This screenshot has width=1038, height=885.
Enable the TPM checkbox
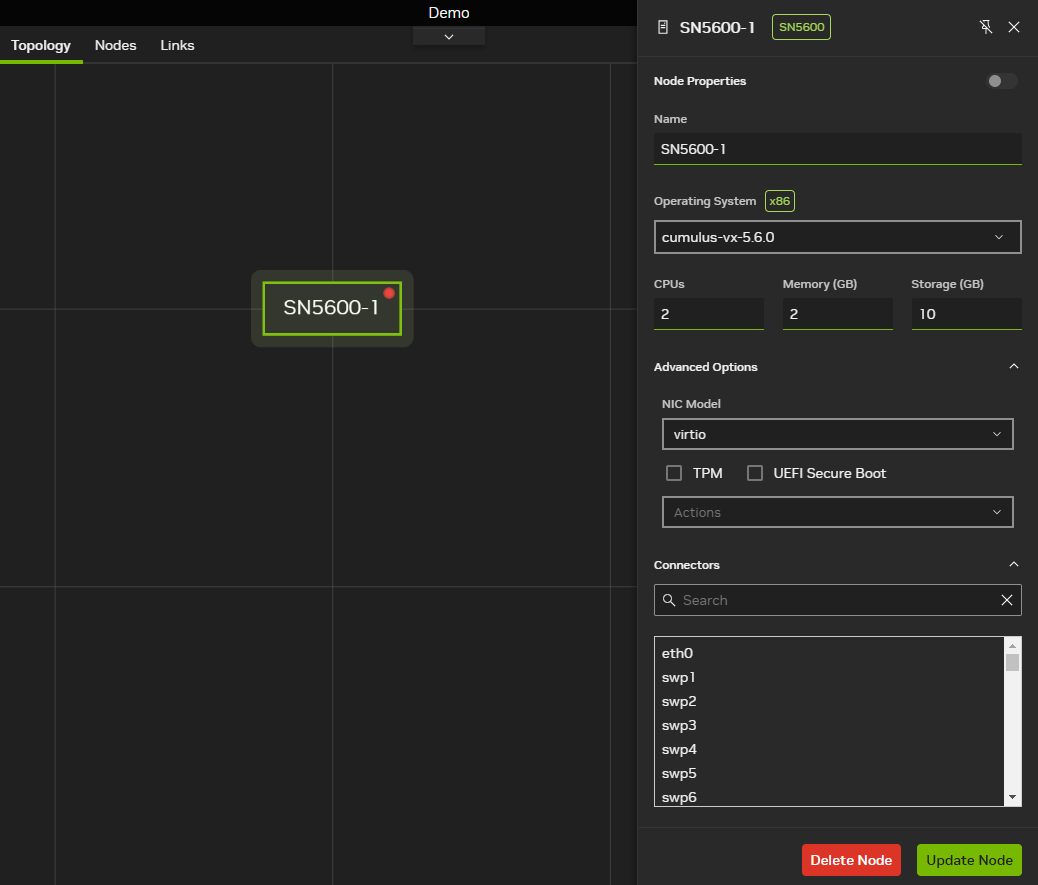674,473
